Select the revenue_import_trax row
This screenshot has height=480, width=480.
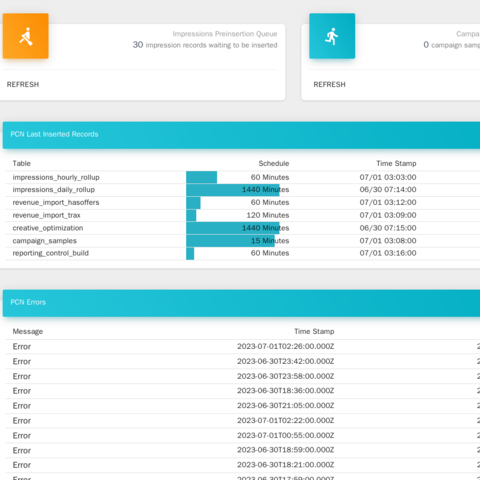[243, 215]
